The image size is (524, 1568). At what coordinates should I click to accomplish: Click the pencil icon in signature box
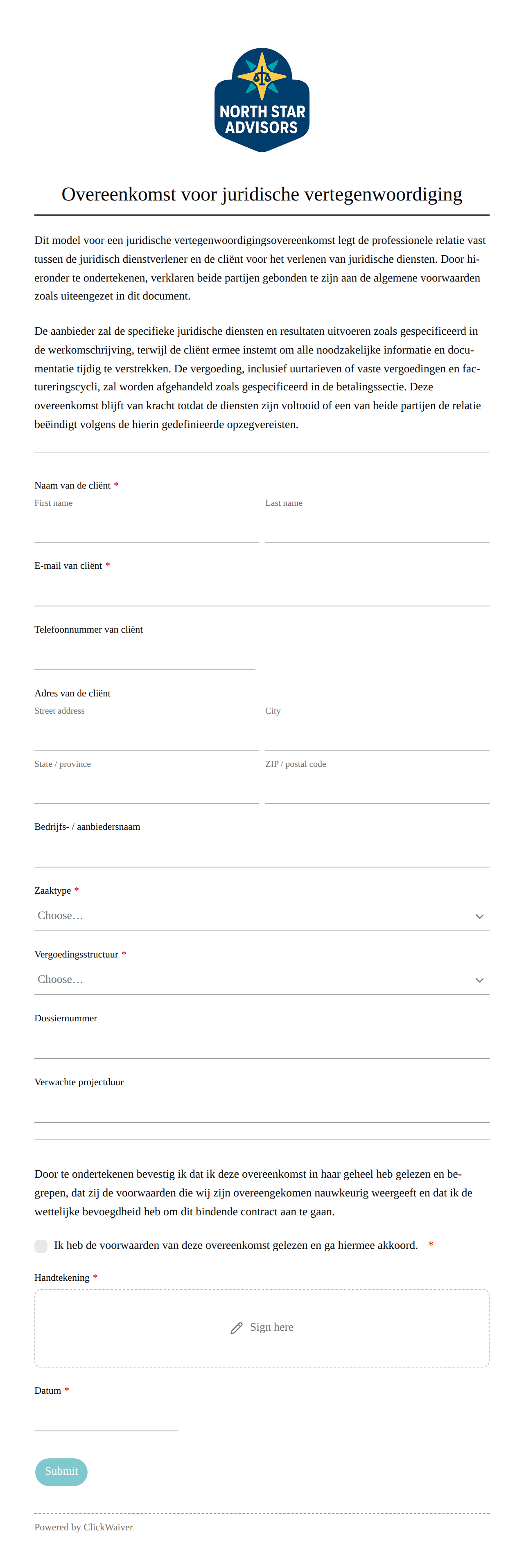pyautogui.click(x=236, y=1328)
